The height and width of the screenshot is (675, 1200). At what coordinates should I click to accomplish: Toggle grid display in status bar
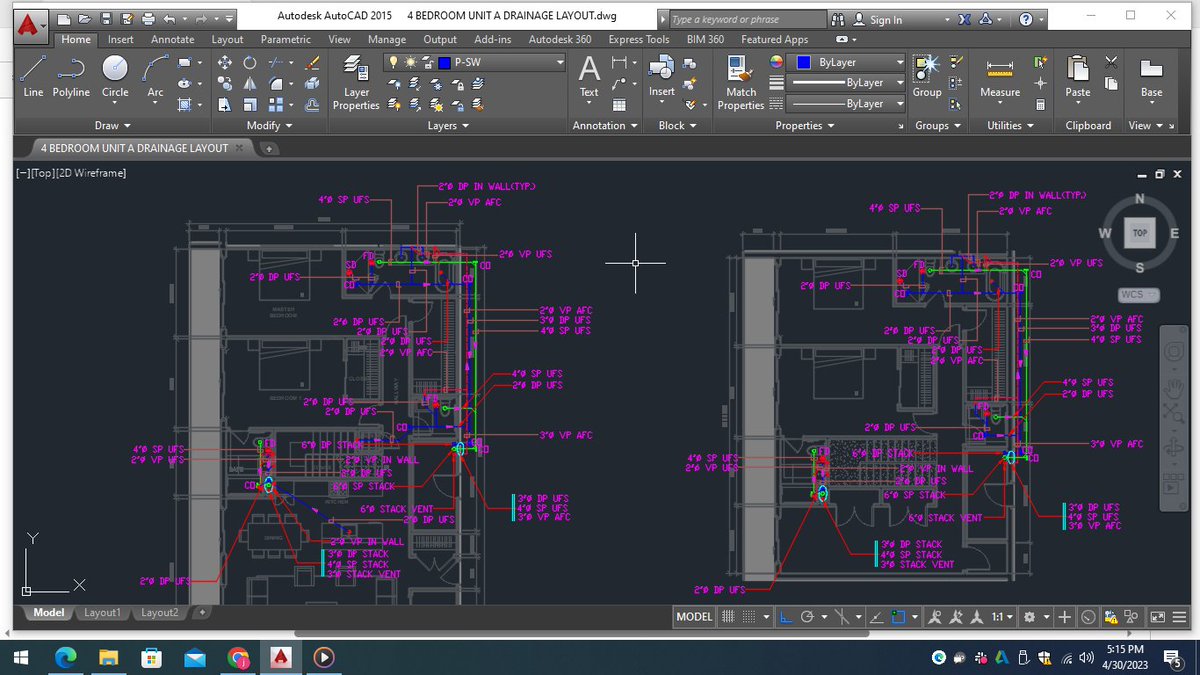click(x=728, y=617)
